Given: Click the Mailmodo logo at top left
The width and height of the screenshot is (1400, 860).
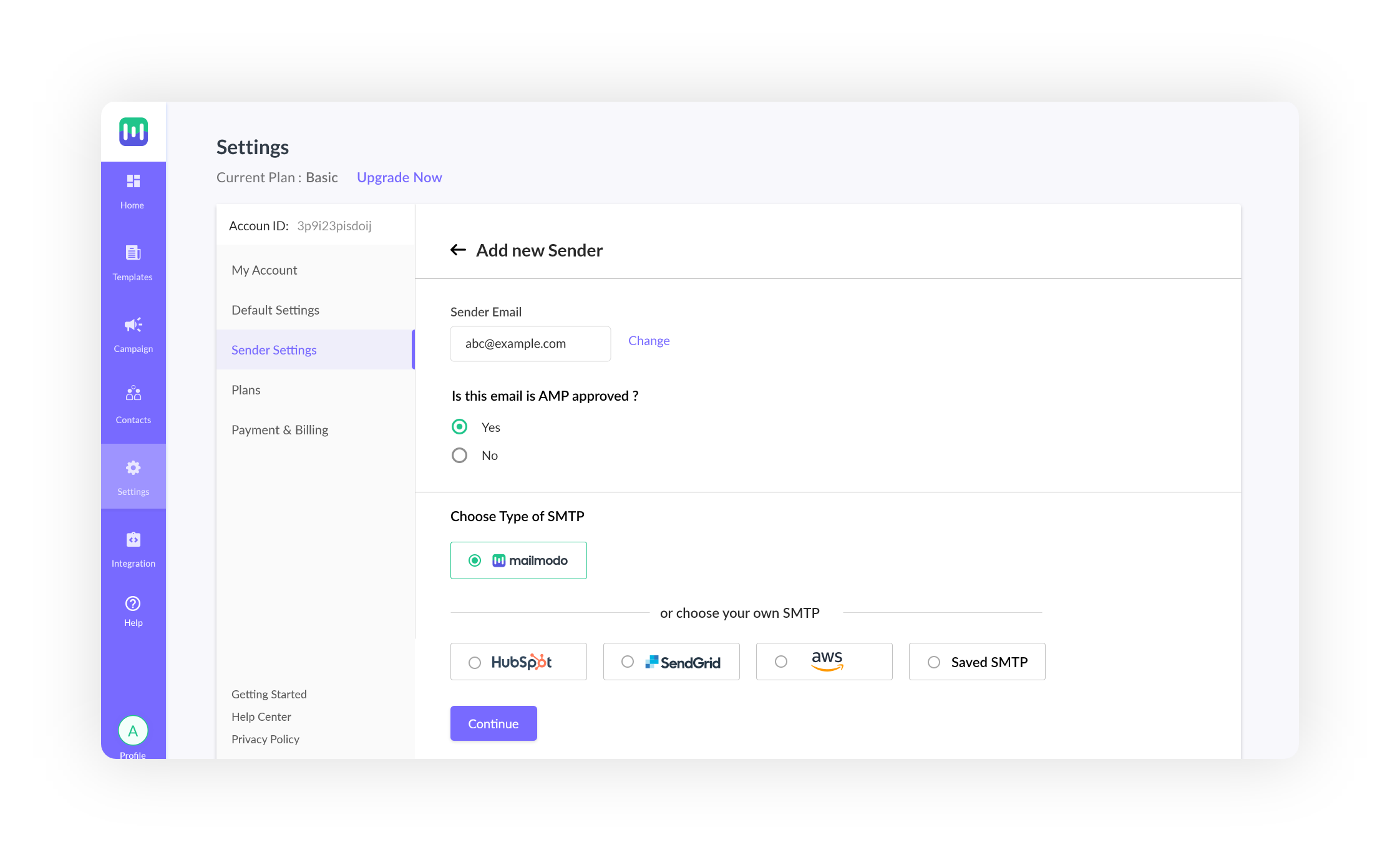Looking at the screenshot, I should point(133,132).
